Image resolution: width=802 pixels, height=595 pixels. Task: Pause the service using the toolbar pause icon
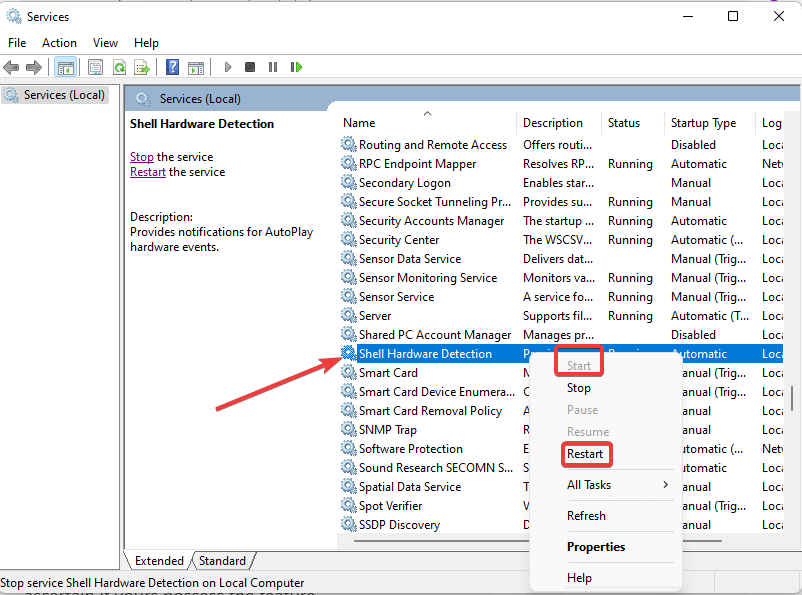(x=274, y=67)
